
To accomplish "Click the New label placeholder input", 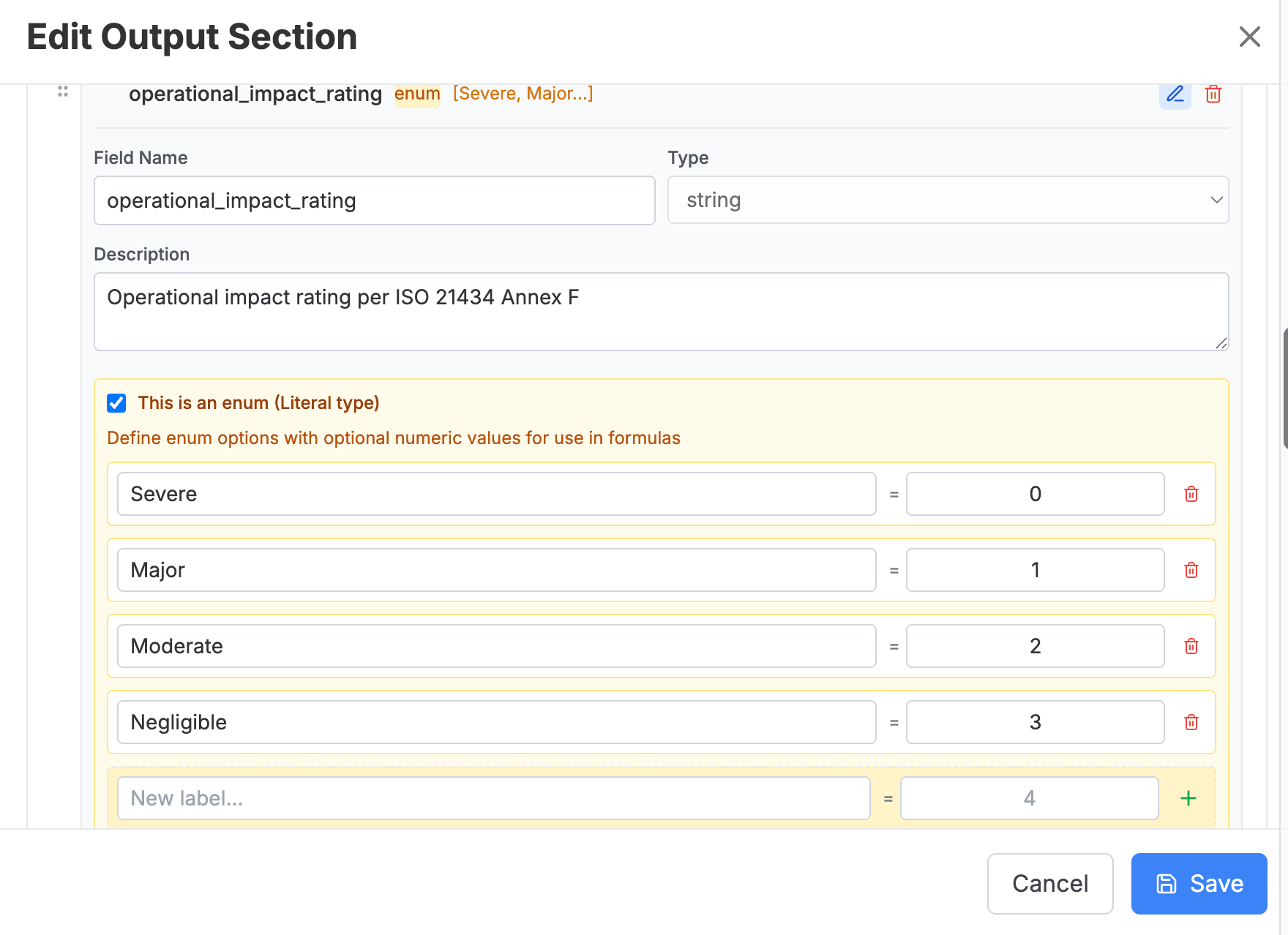I will tap(493, 798).
